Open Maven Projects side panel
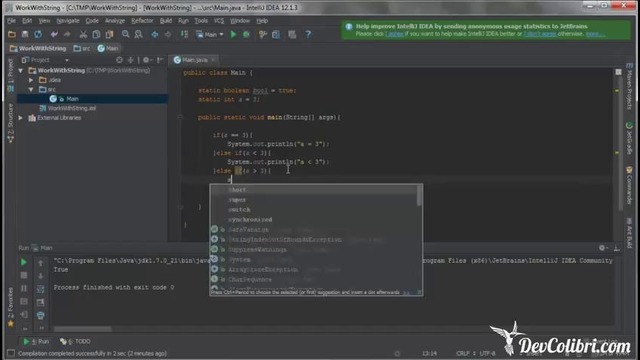The image size is (640, 360). point(629,86)
